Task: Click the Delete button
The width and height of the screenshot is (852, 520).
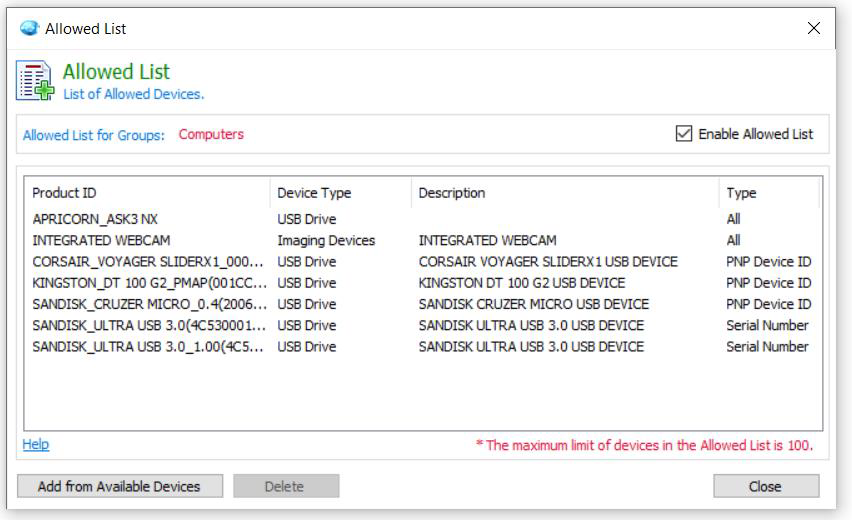Action: coord(286,486)
